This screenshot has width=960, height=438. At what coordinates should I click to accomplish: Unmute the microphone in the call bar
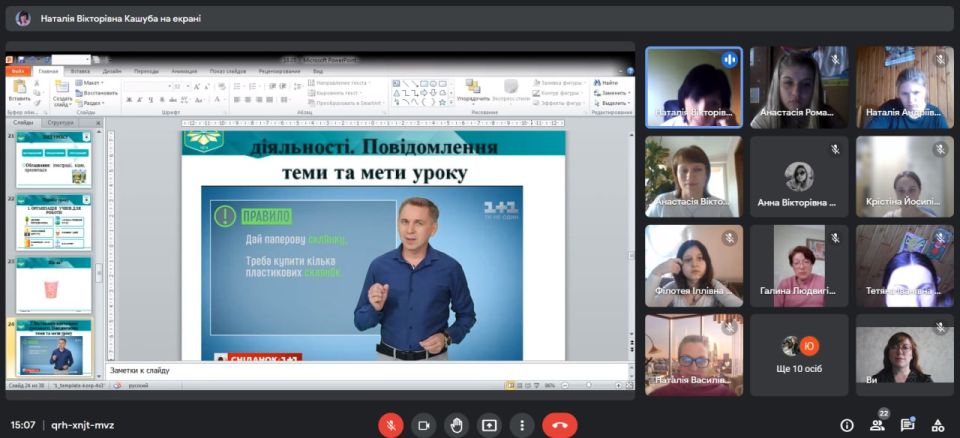390,425
